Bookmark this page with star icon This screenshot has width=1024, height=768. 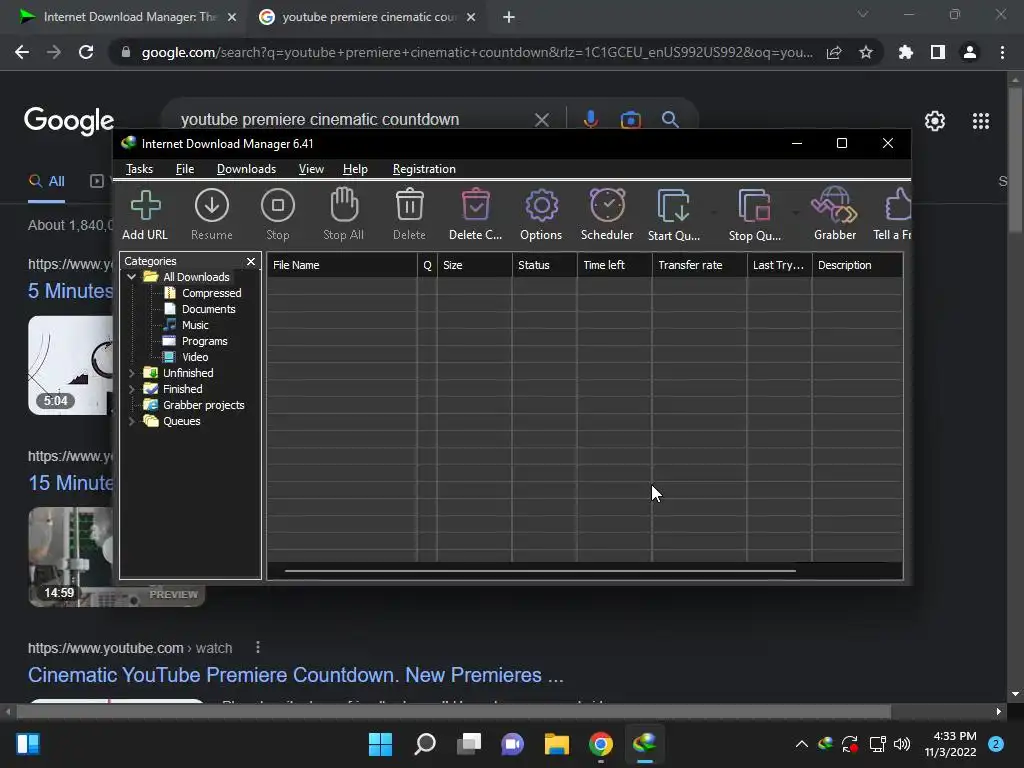[865, 52]
